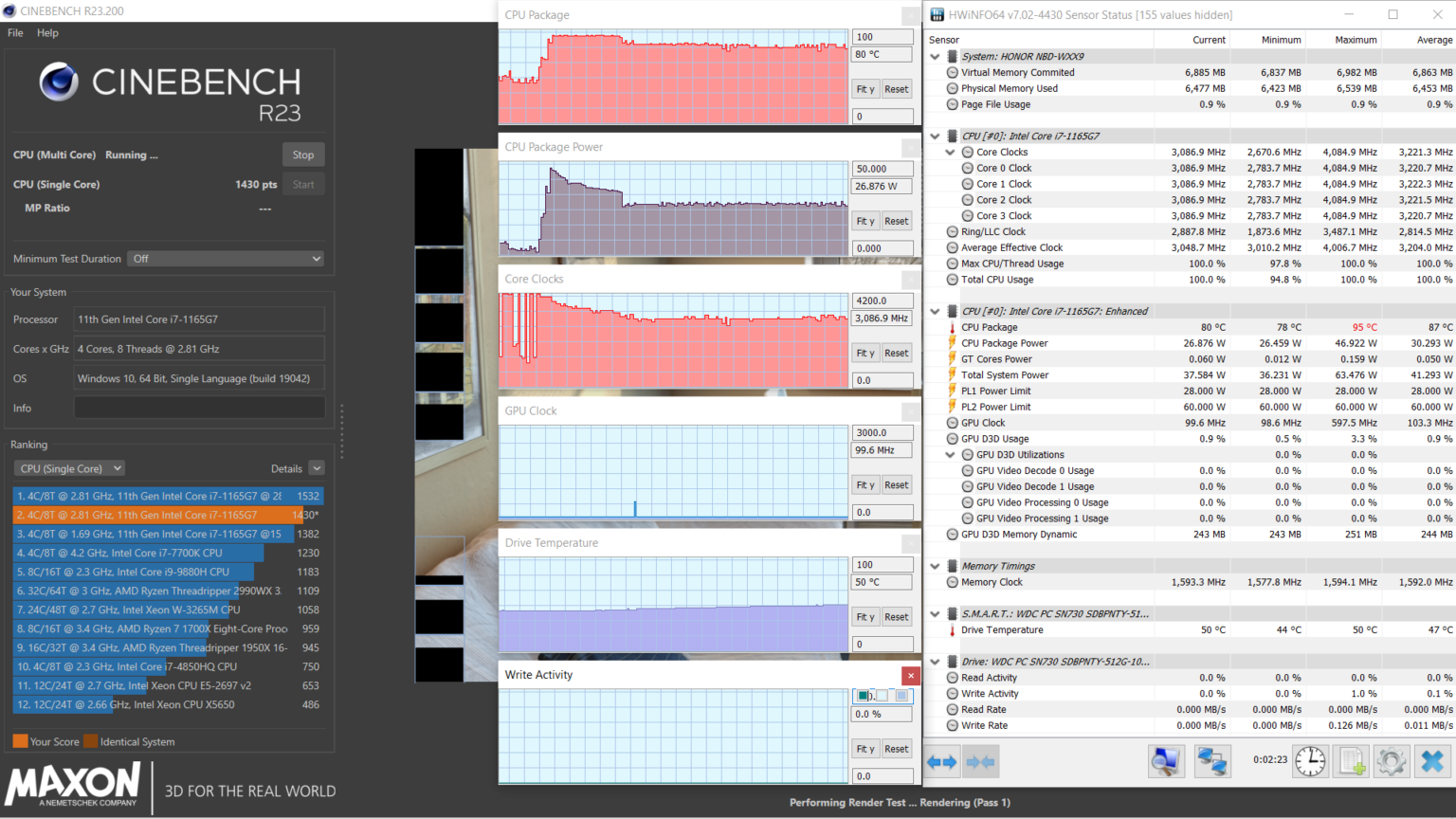
Task: Click the collapse sensor view arrows icon
Action: (980, 761)
